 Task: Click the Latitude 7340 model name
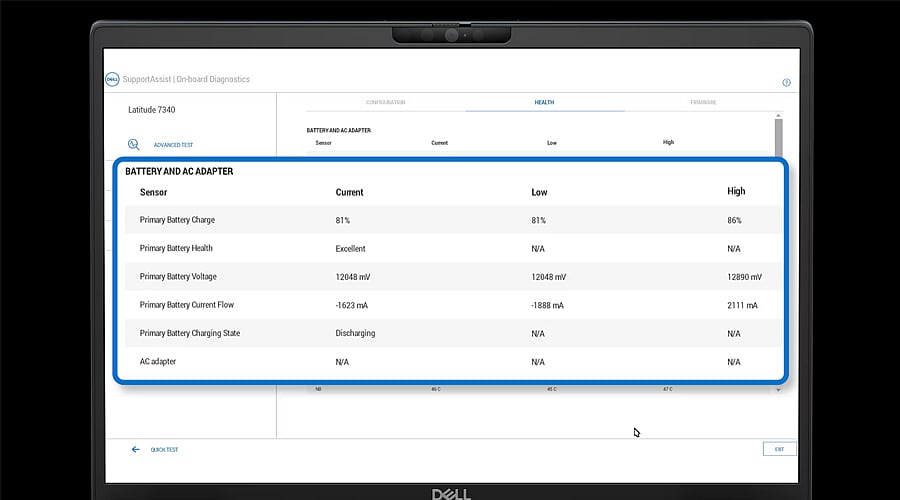152,110
